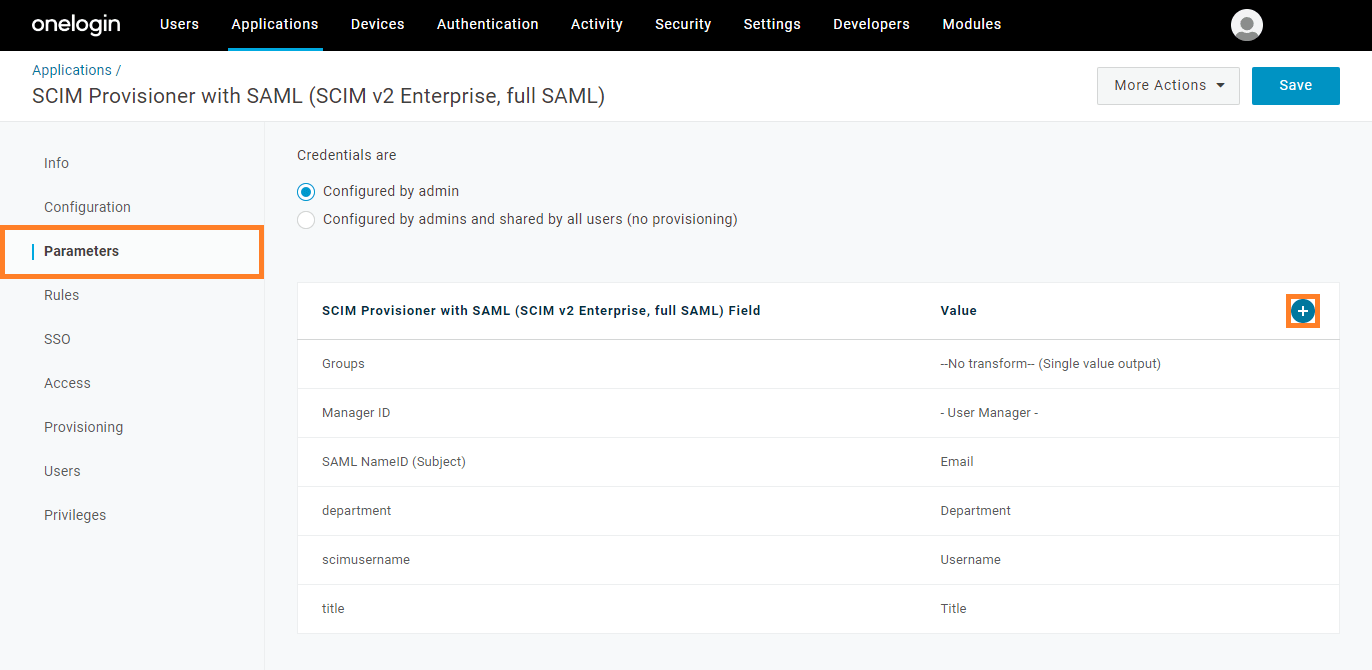The image size is (1372, 670).
Task: Save the application settings
Action: (1295, 86)
